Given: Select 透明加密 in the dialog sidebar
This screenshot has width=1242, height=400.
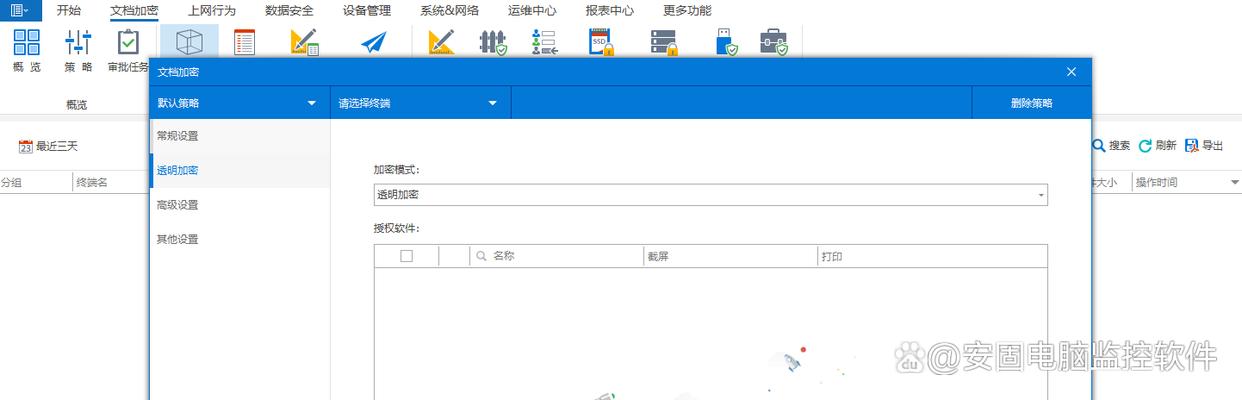Looking at the screenshot, I should coord(240,170).
